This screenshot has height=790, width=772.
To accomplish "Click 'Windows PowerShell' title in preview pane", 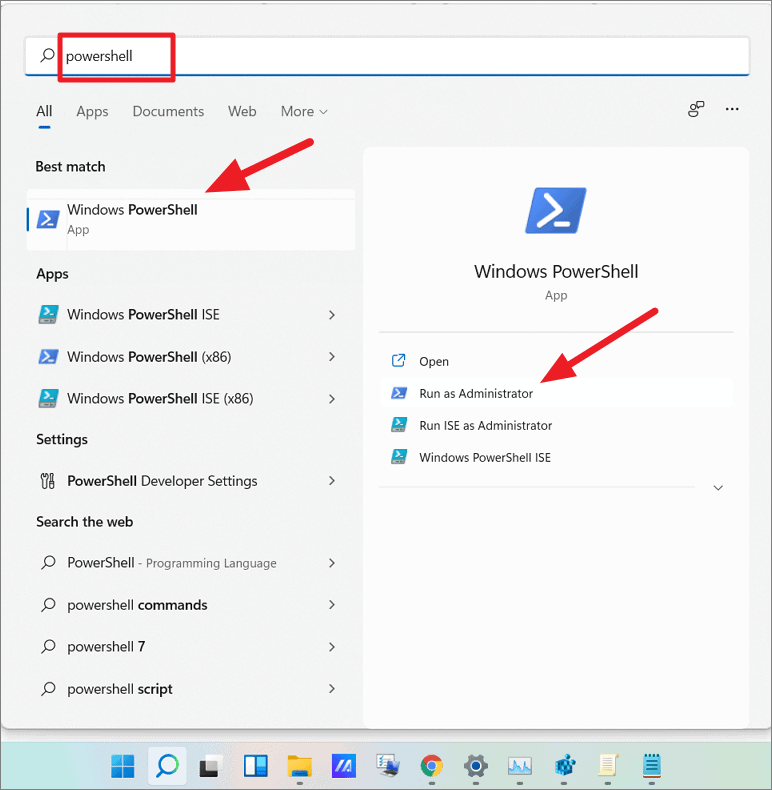I will click(556, 272).
